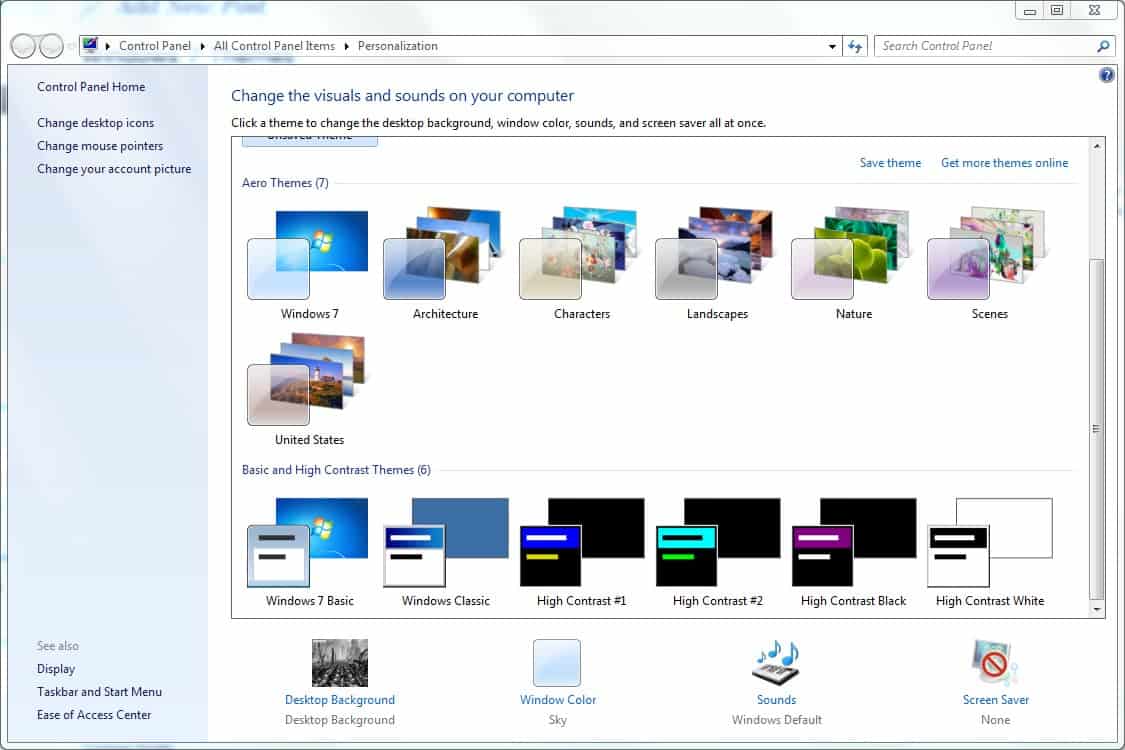Click the back navigation arrow
The image size is (1125, 750).
pyautogui.click(x=20, y=45)
